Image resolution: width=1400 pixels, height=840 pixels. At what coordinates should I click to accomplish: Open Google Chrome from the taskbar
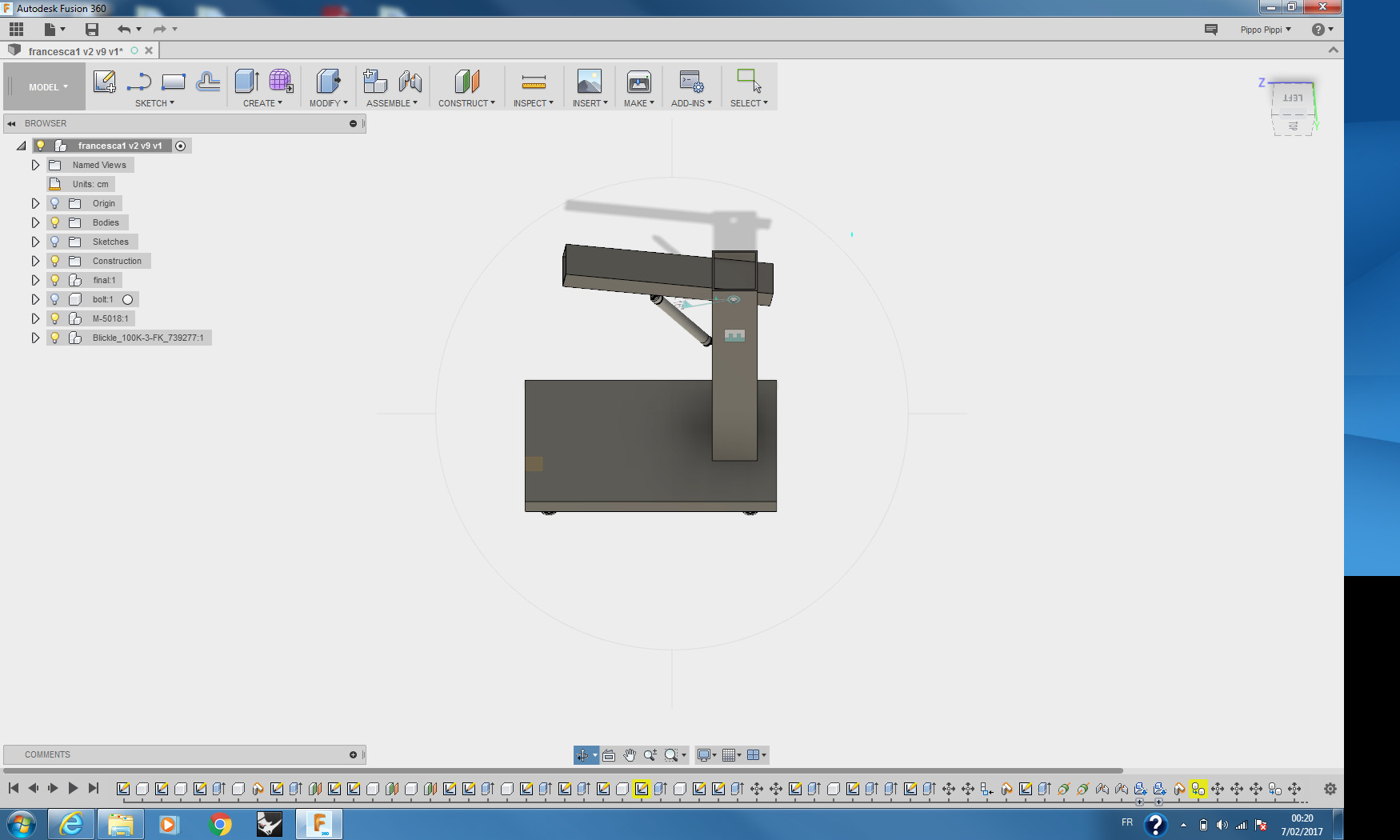click(x=220, y=824)
